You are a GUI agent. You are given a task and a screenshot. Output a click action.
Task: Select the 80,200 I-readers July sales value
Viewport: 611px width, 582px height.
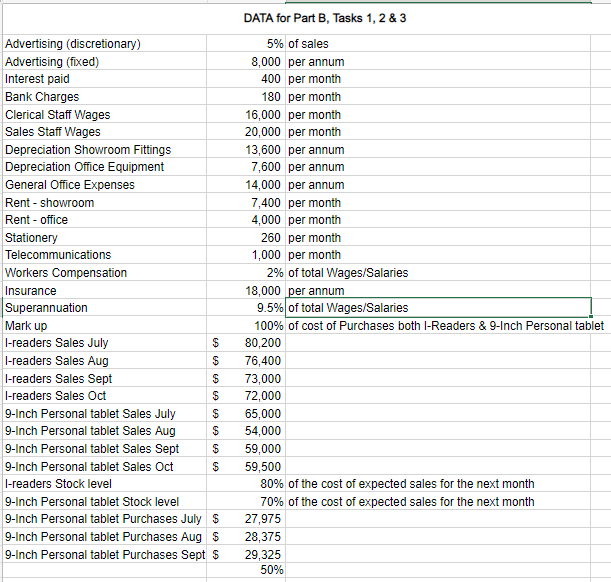click(x=246, y=343)
